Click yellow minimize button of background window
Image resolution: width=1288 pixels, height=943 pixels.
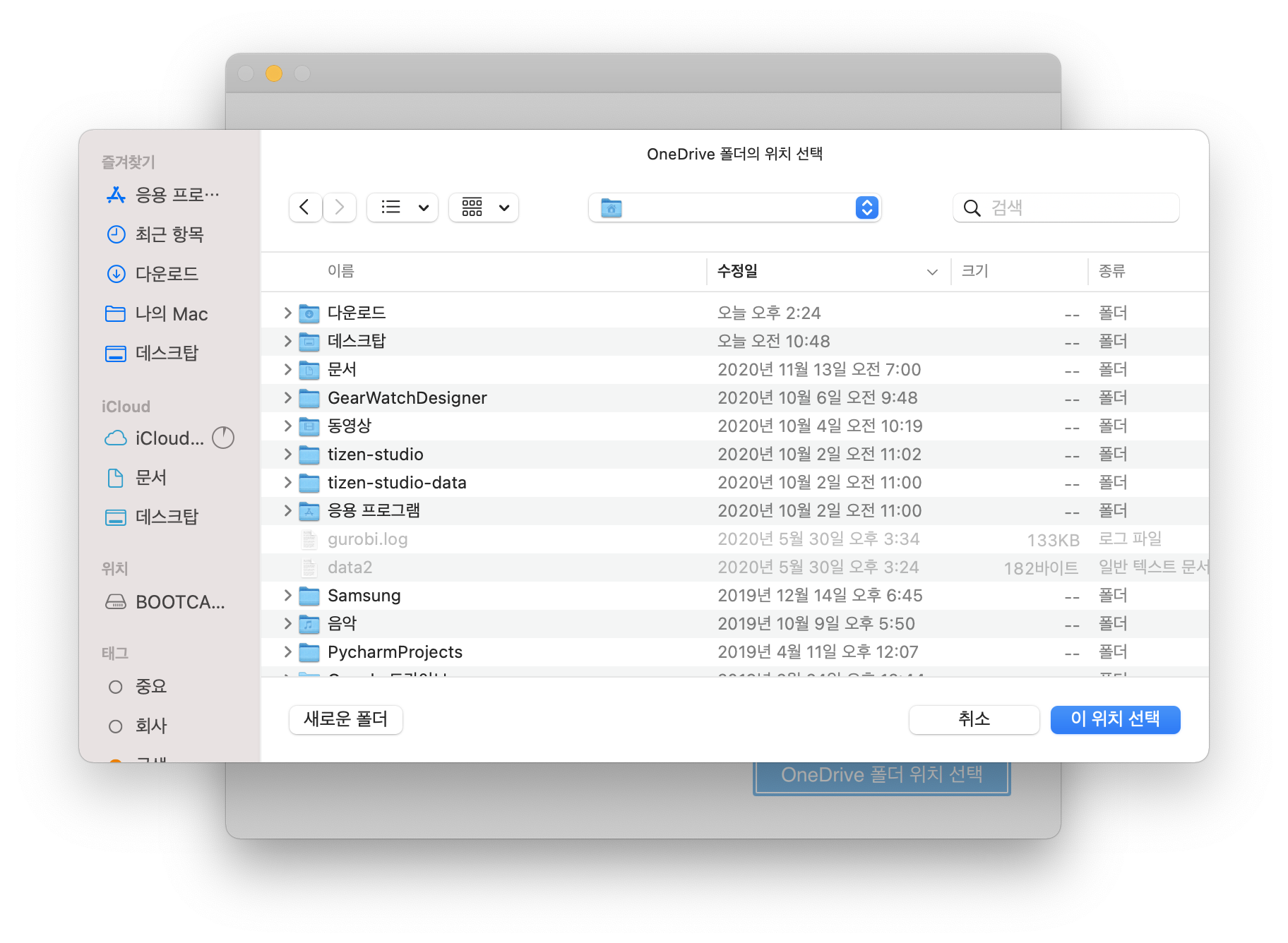[274, 73]
